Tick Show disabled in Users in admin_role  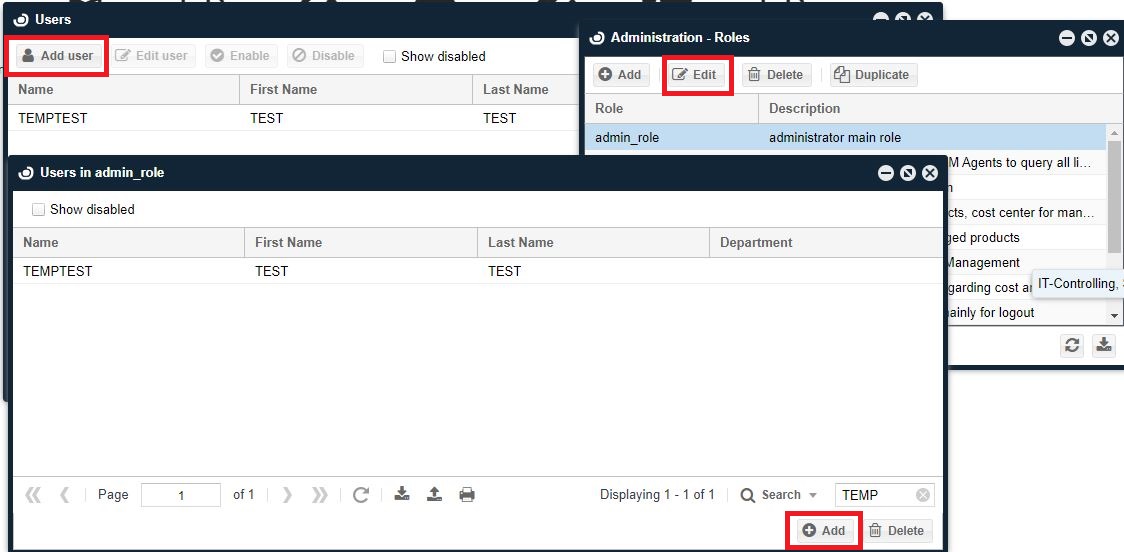pyautogui.click(x=39, y=210)
